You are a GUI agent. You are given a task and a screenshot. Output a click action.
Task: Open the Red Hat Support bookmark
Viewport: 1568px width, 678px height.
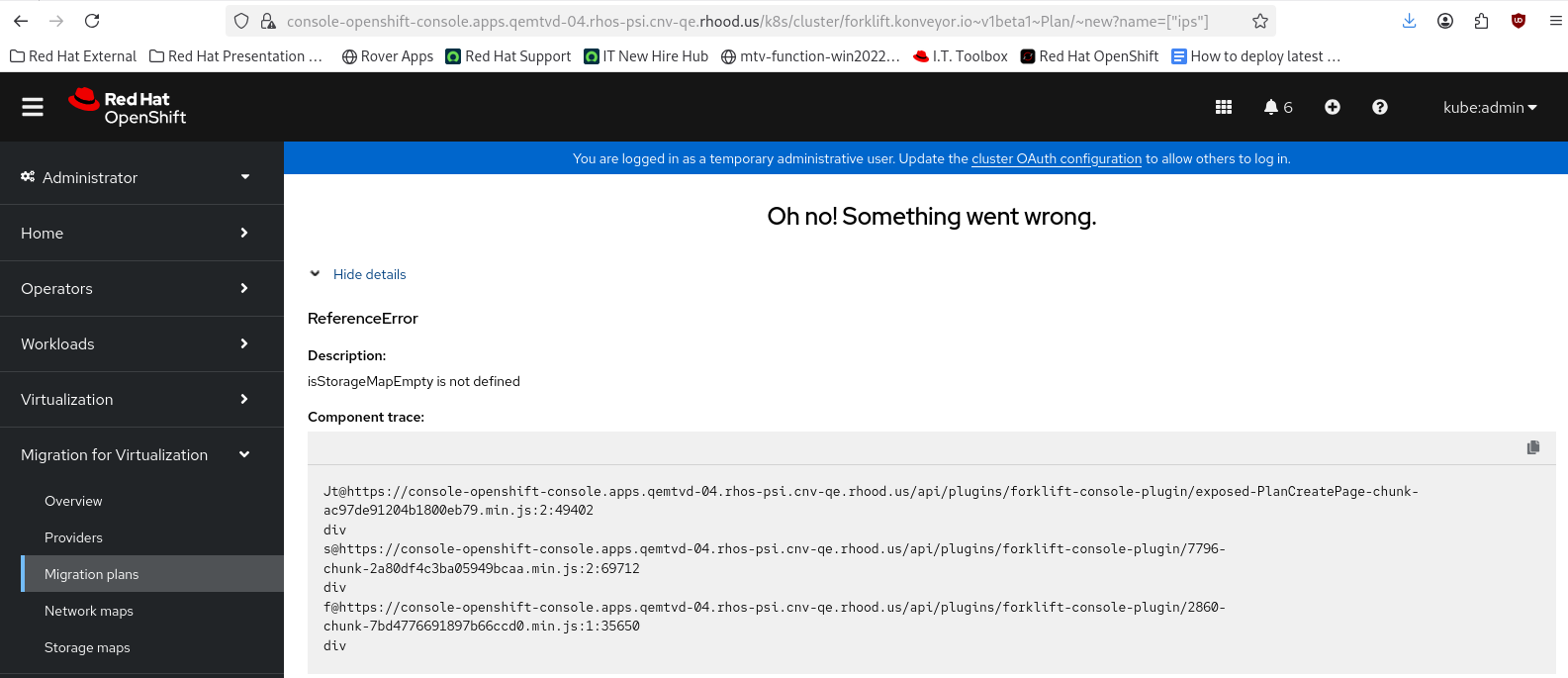(x=508, y=56)
